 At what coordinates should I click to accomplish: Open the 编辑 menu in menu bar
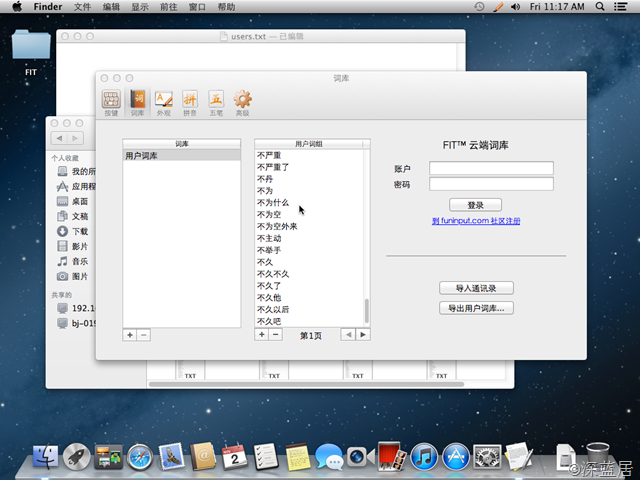(x=111, y=7)
